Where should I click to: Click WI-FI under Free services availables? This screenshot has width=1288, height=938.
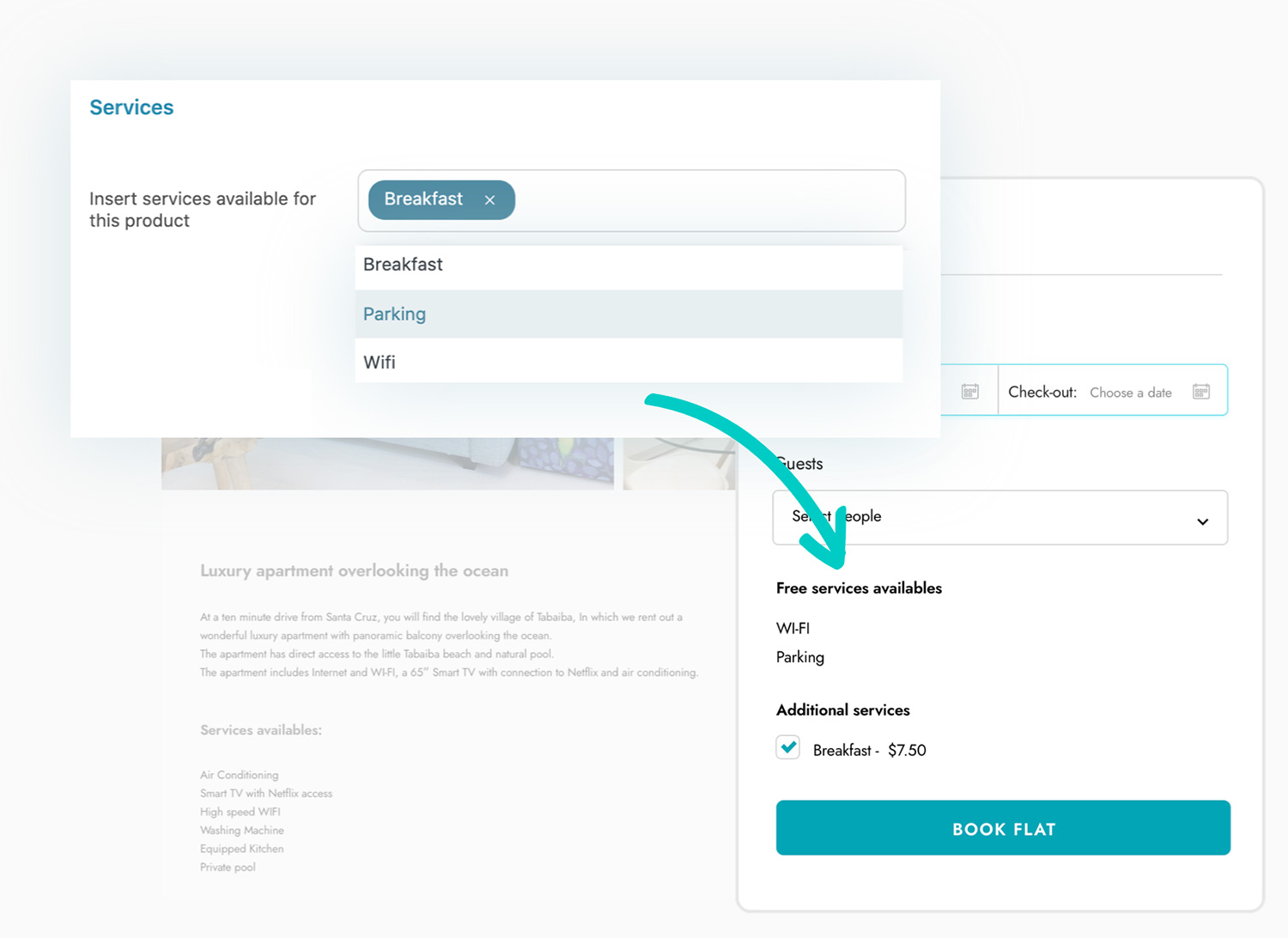tap(793, 629)
